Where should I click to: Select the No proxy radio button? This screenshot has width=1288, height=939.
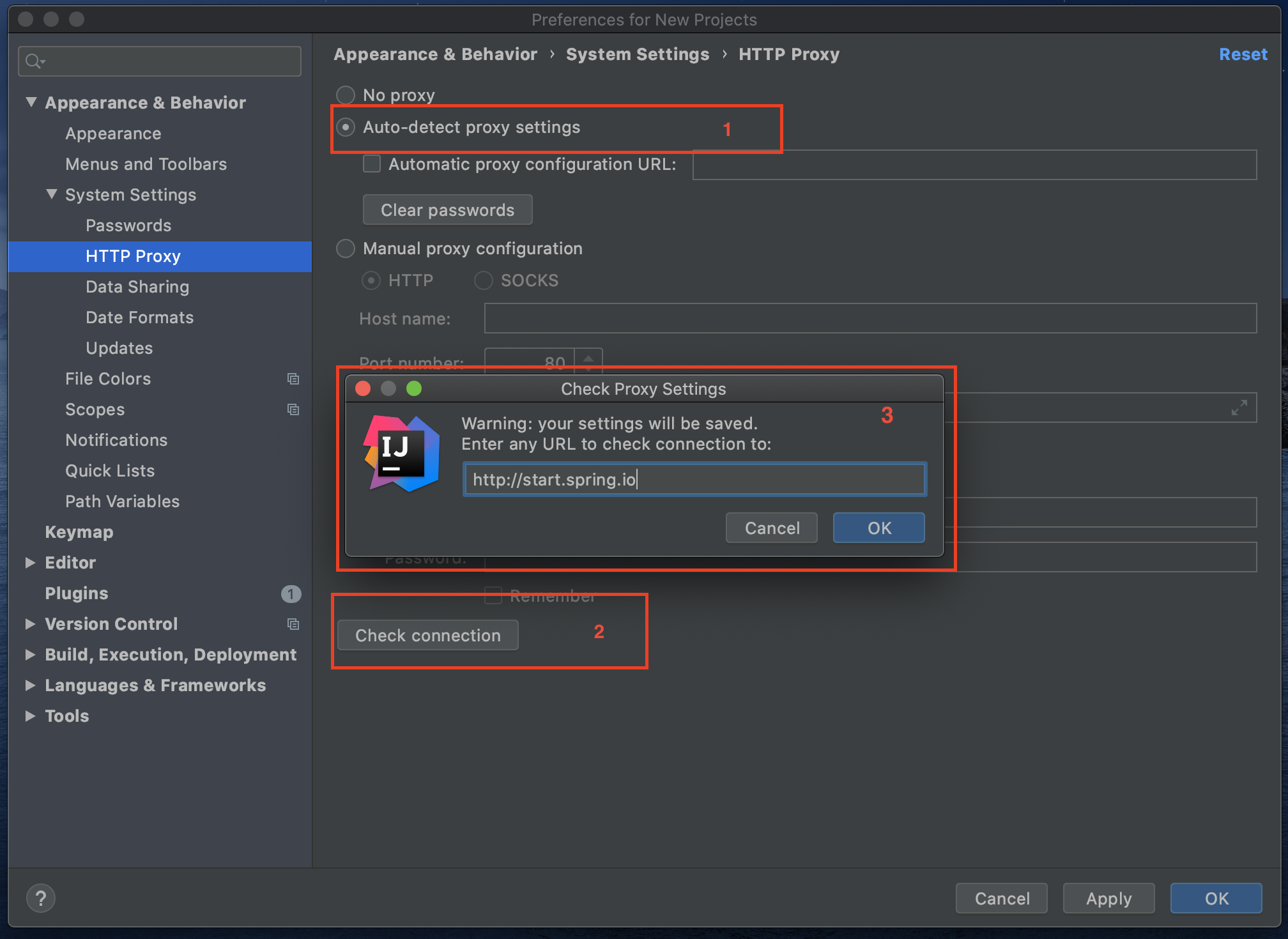pos(346,95)
